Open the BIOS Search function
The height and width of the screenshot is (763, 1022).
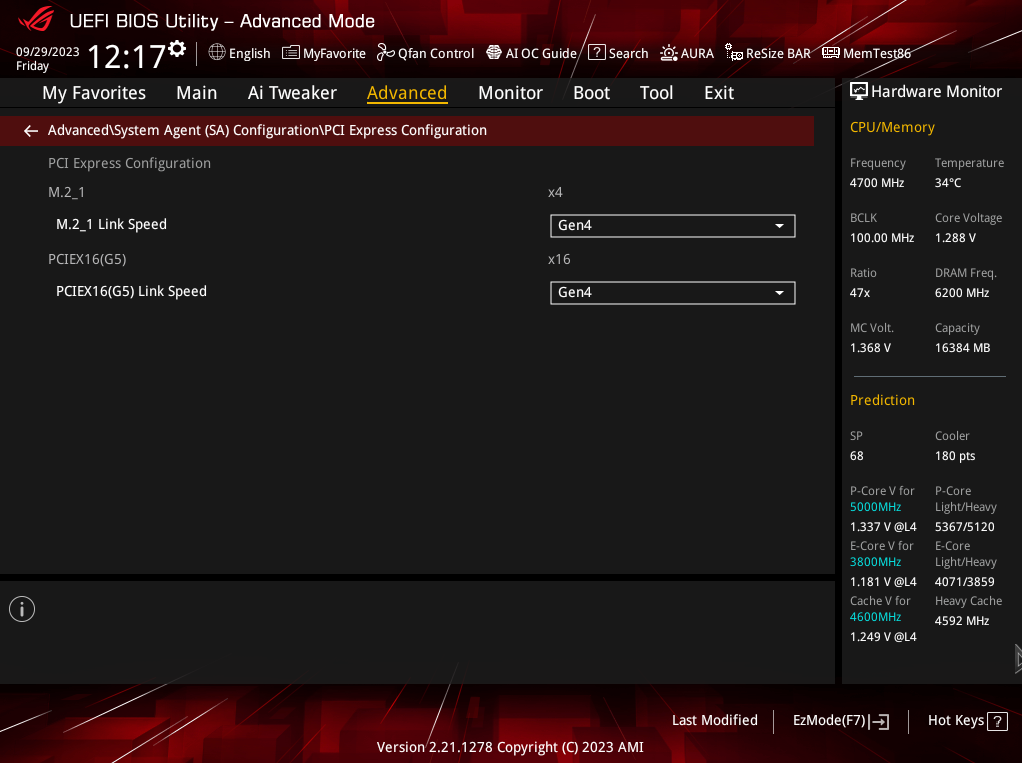coord(617,53)
